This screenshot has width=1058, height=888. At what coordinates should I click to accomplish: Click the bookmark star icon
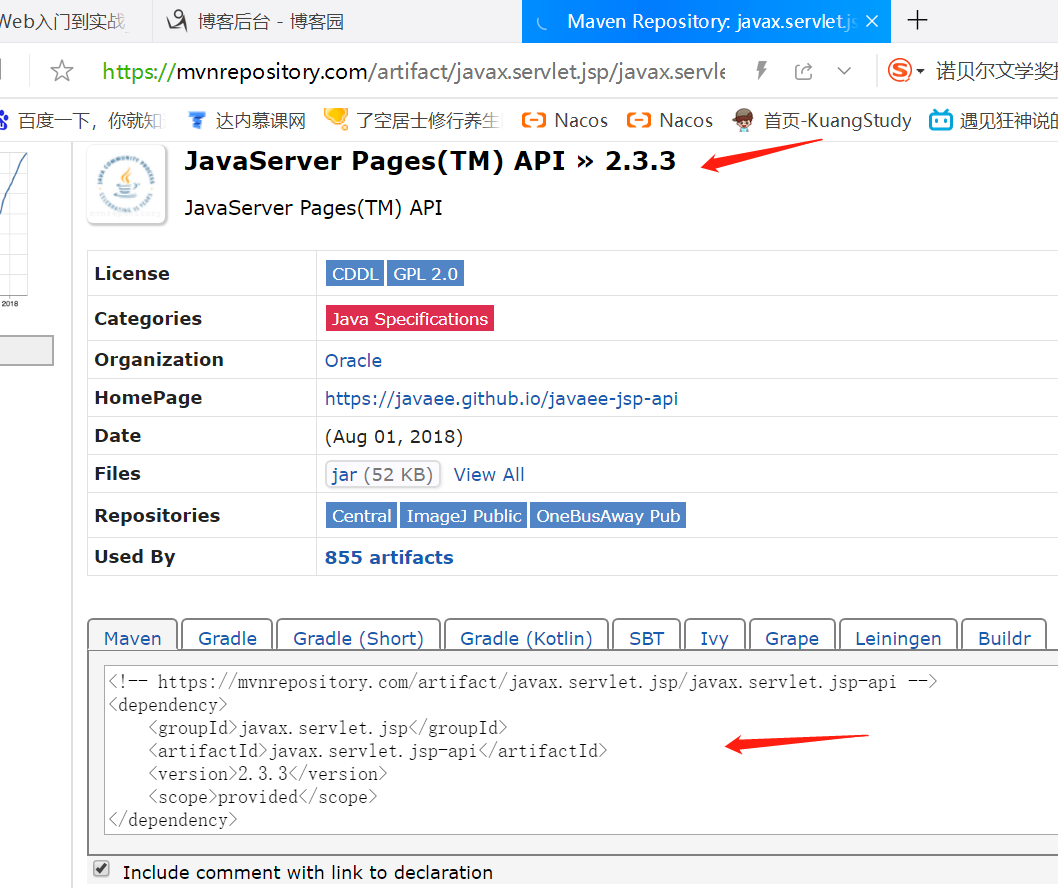pyautogui.click(x=61, y=70)
